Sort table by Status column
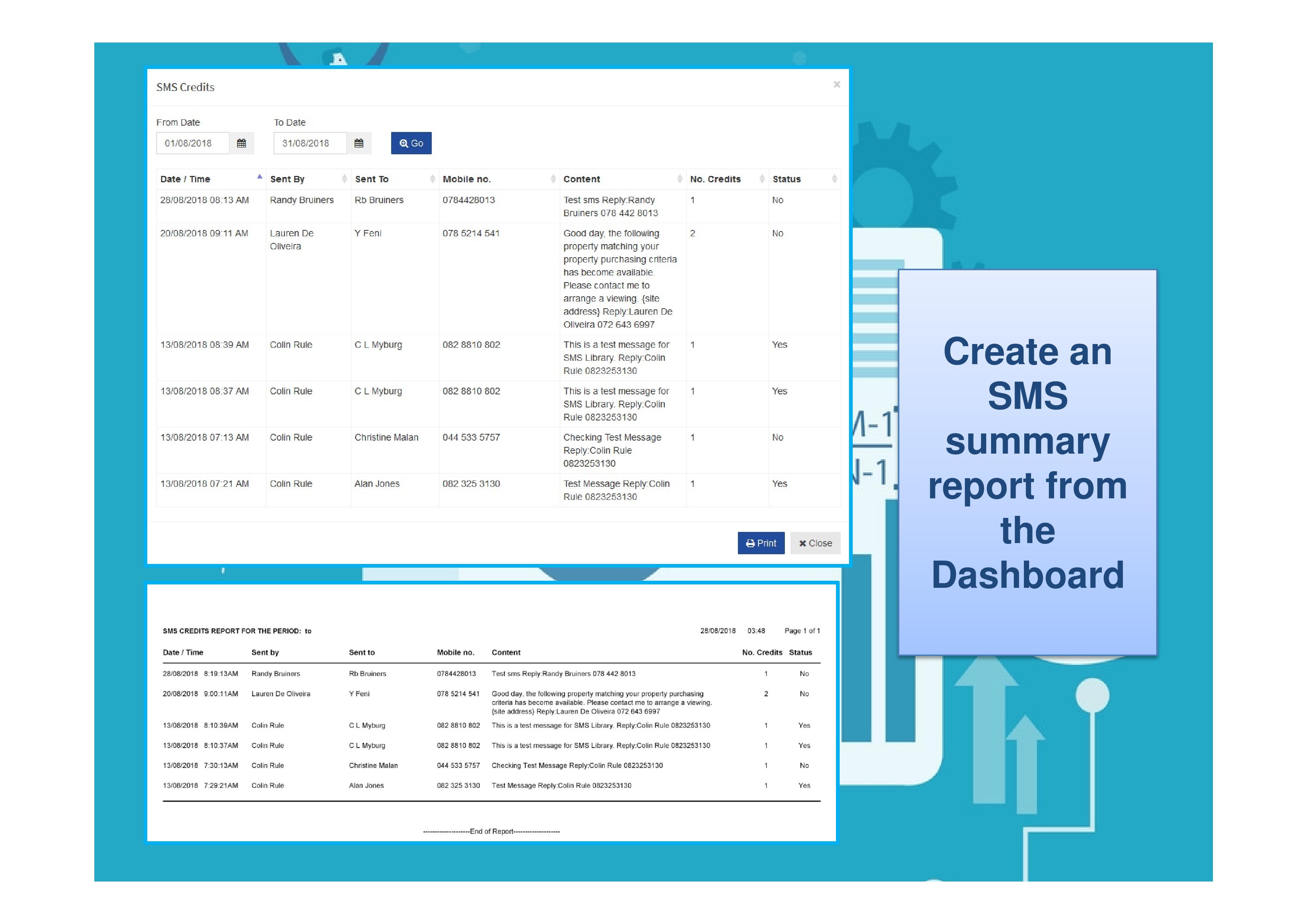The height and width of the screenshot is (924, 1308). 786,179
